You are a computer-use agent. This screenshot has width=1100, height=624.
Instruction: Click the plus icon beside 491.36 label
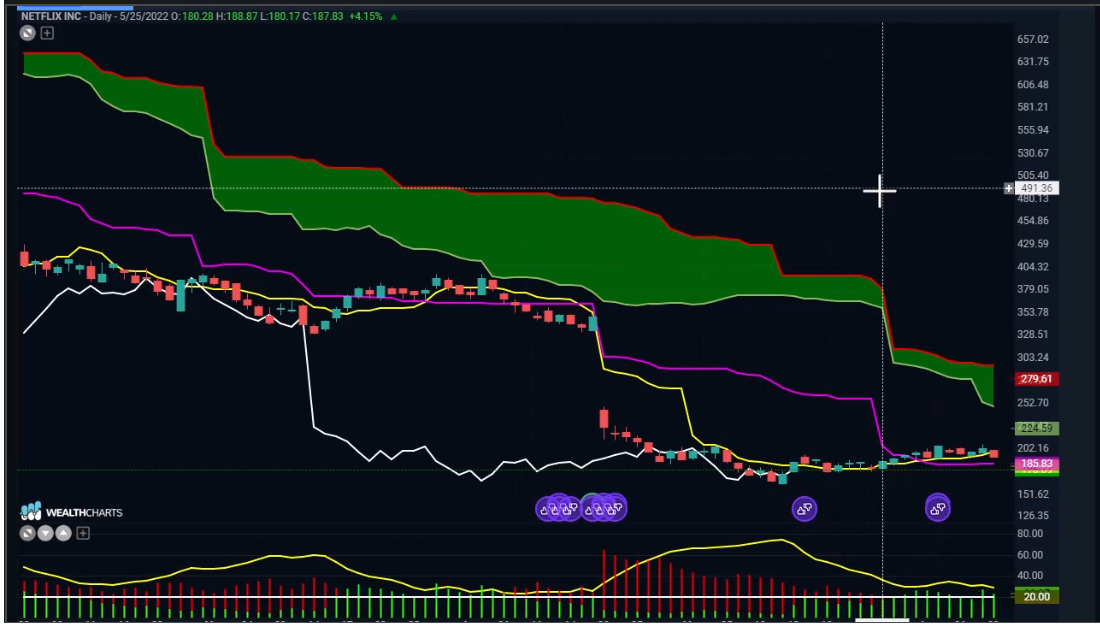tap(1009, 188)
